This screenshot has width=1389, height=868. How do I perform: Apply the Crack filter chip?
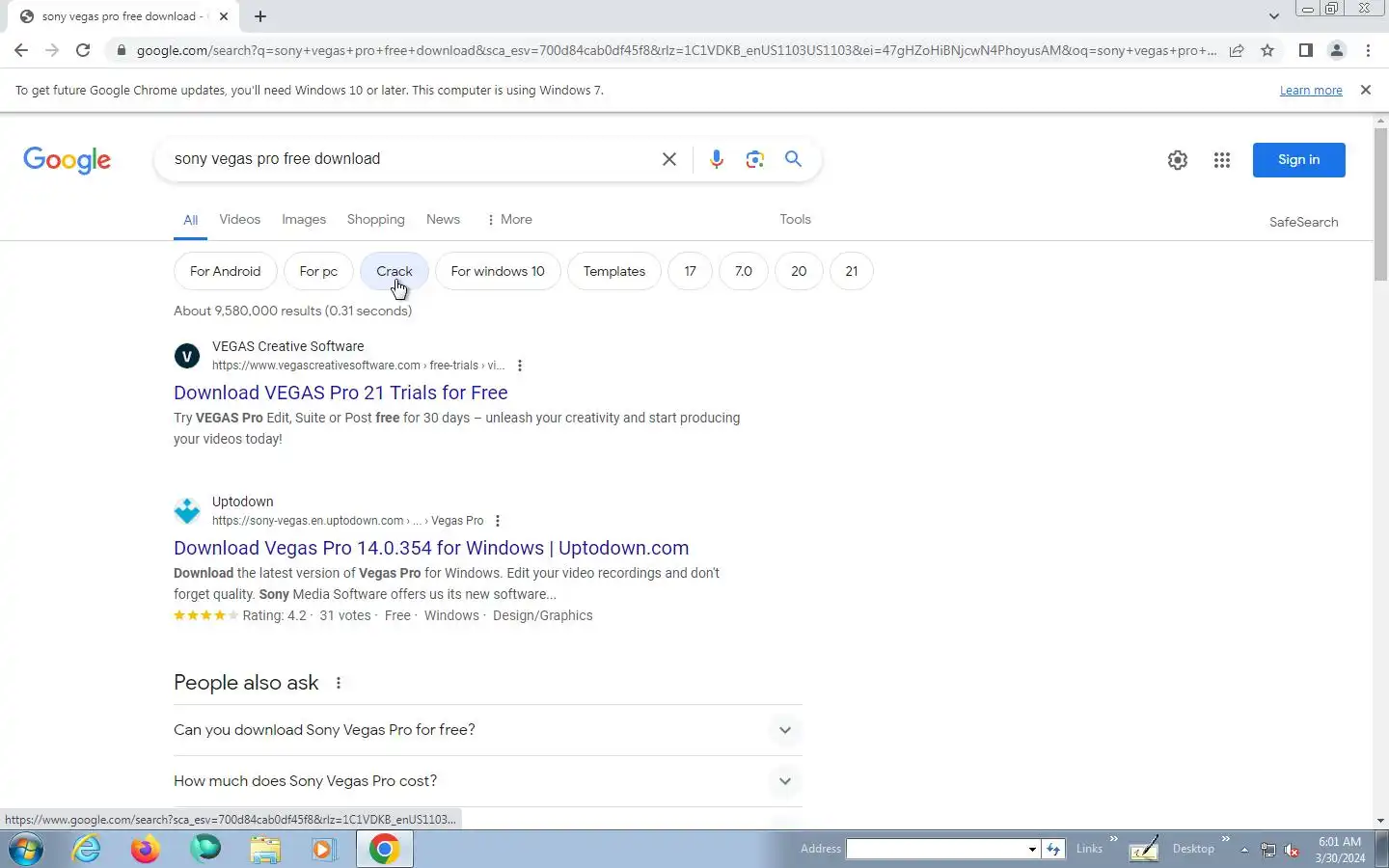tap(394, 271)
